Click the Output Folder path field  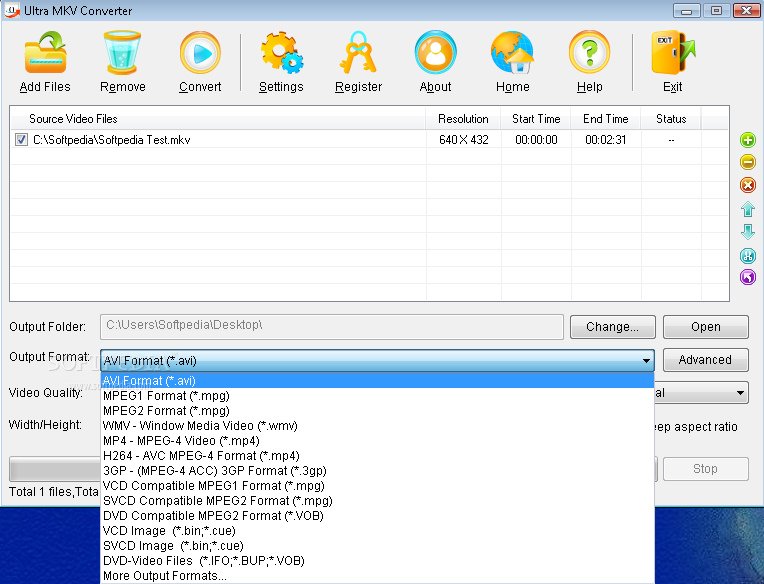332,326
